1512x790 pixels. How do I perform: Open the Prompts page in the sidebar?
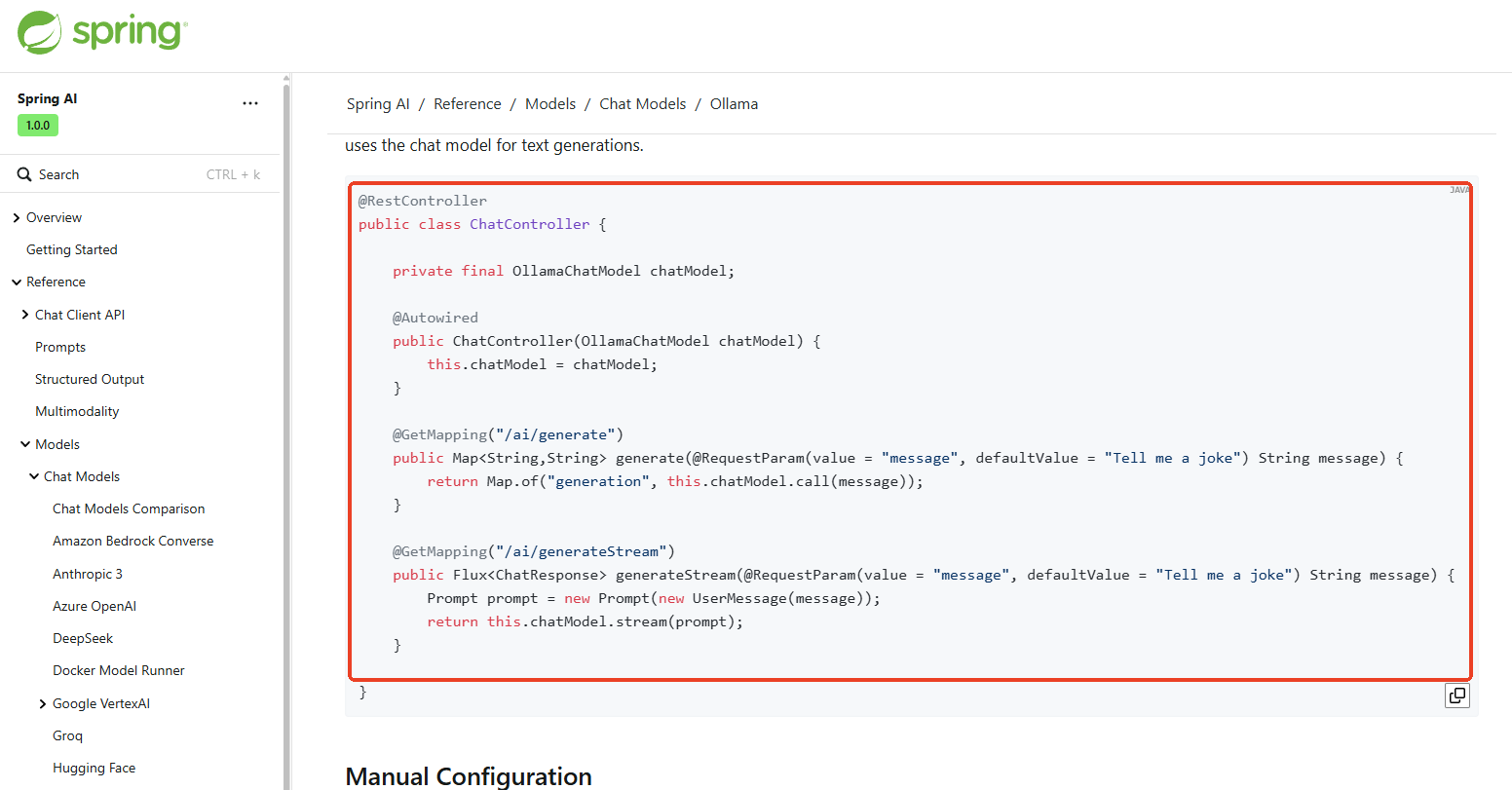(x=60, y=347)
